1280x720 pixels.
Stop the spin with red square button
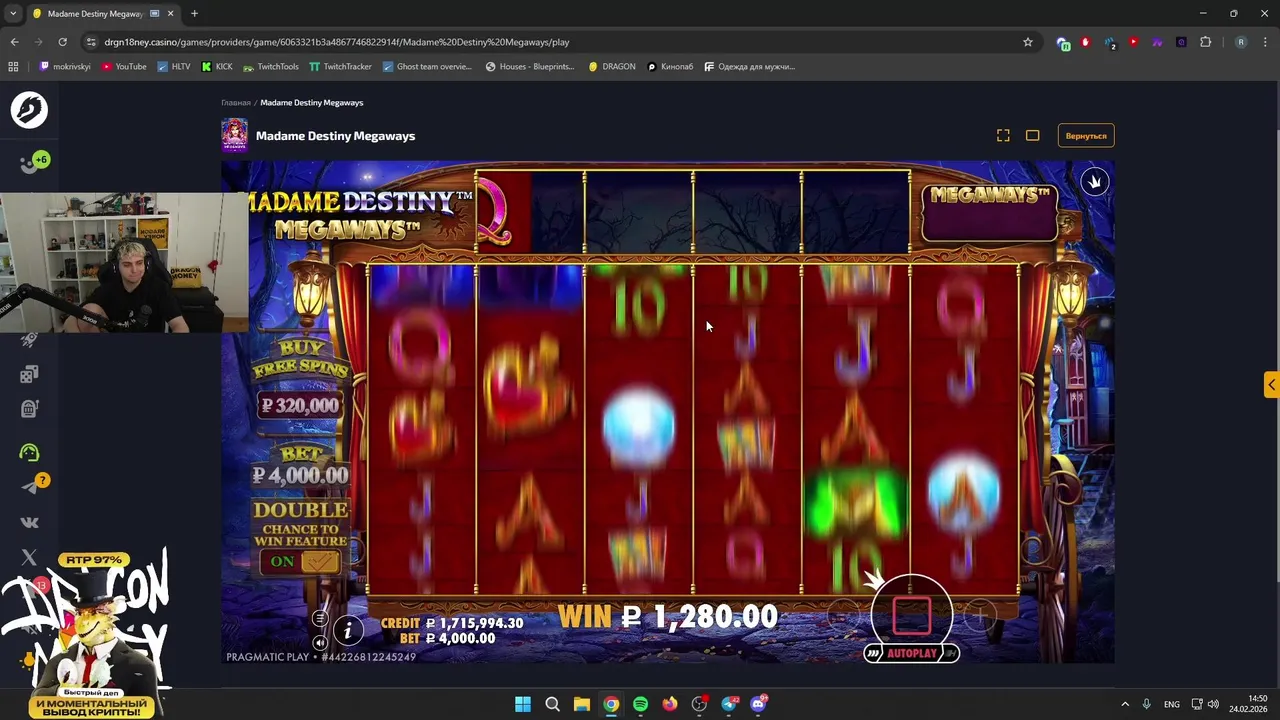coord(911,615)
